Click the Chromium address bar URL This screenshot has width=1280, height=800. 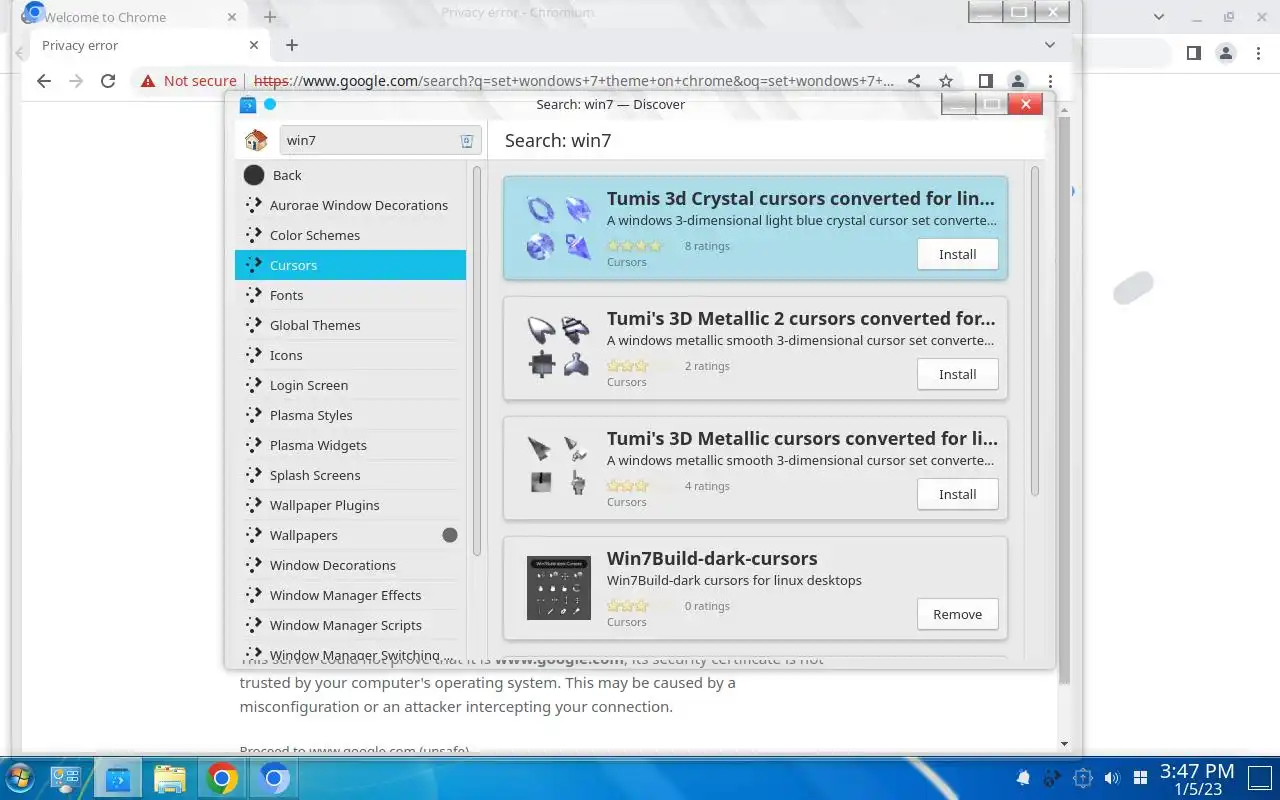(x=574, y=81)
